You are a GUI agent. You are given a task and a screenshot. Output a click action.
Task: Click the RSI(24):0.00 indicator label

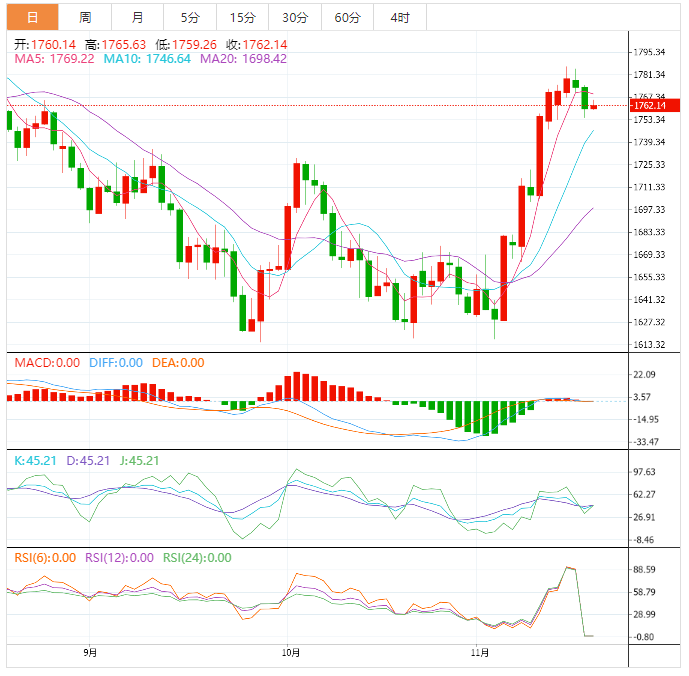click(196, 558)
